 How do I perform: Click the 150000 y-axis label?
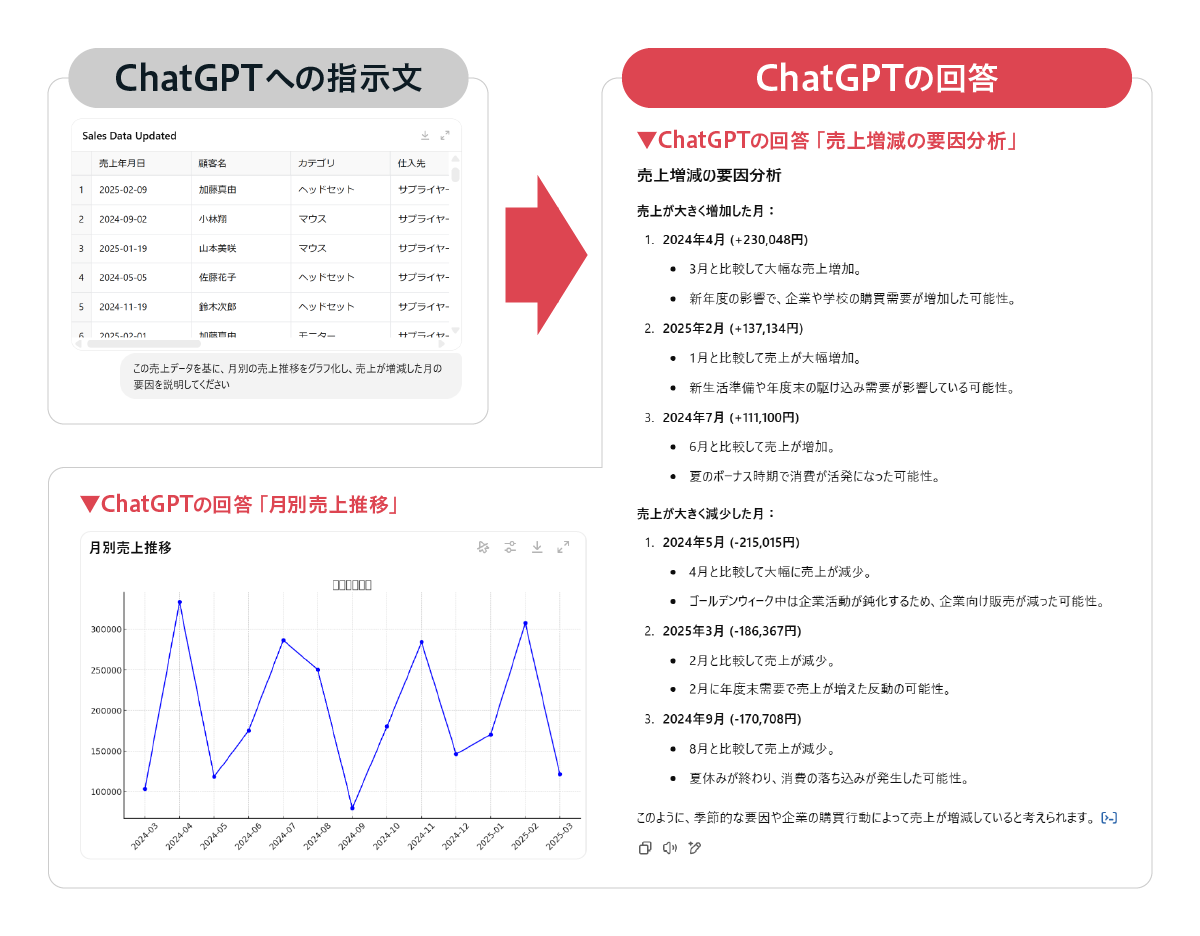point(105,751)
